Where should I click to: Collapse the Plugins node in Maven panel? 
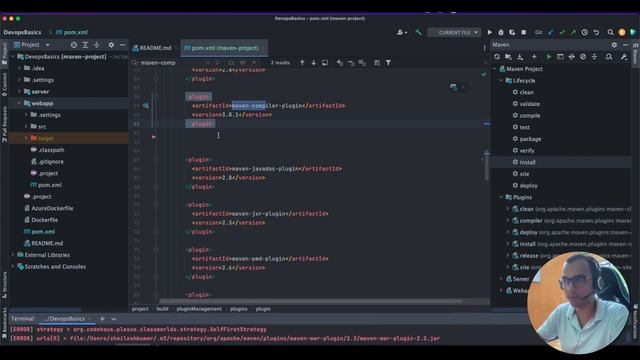pos(501,197)
